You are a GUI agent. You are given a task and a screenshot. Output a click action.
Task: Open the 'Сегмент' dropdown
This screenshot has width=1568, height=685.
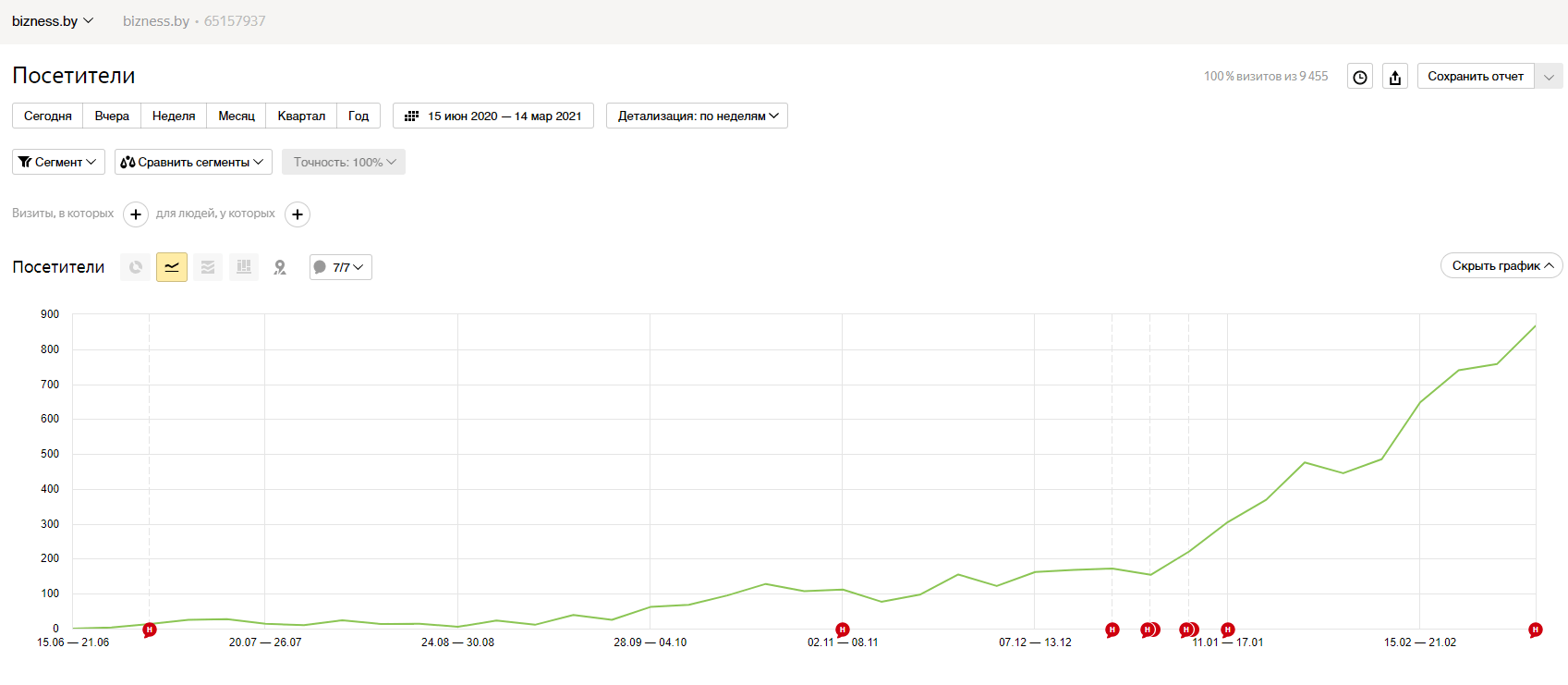click(x=58, y=162)
